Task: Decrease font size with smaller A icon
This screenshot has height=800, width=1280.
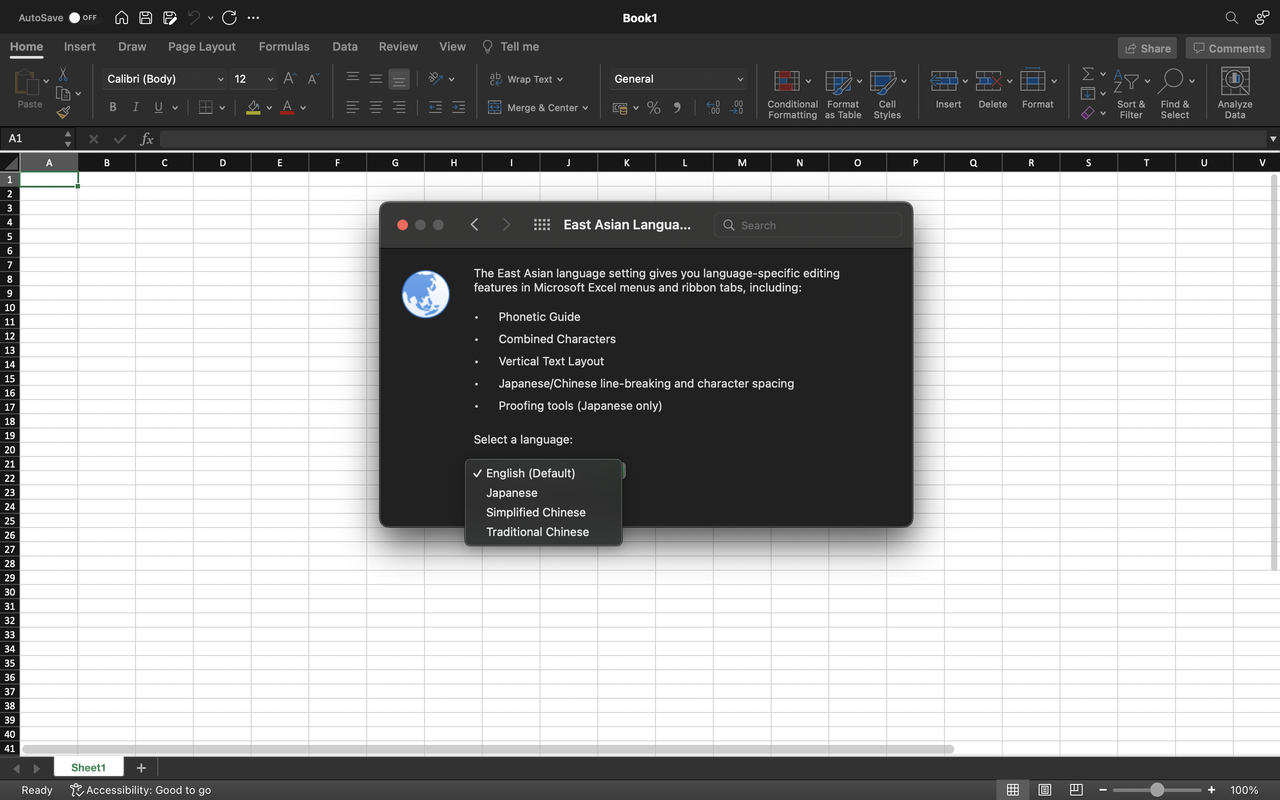Action: pos(313,79)
